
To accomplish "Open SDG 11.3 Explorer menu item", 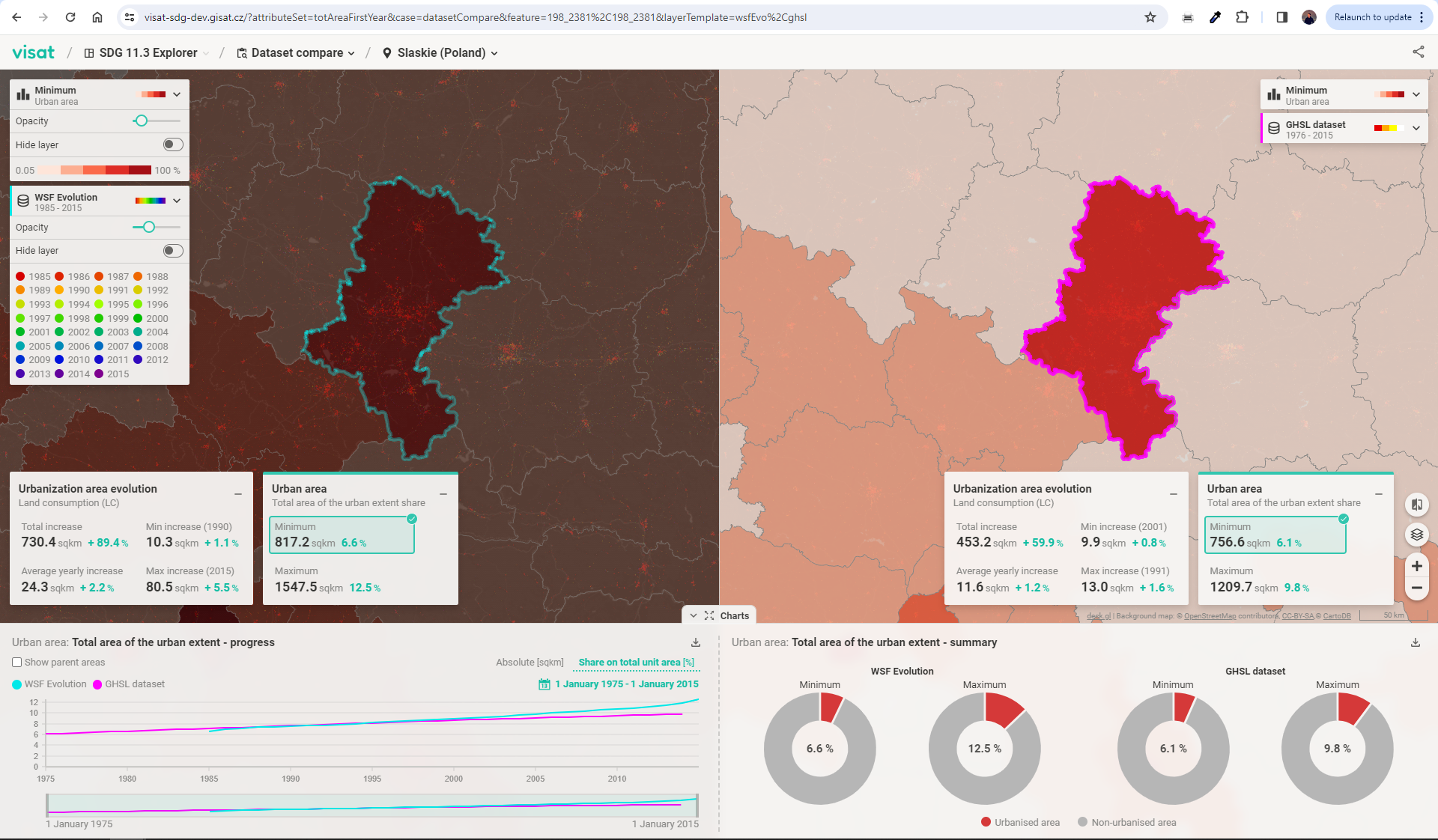I will tap(149, 52).
